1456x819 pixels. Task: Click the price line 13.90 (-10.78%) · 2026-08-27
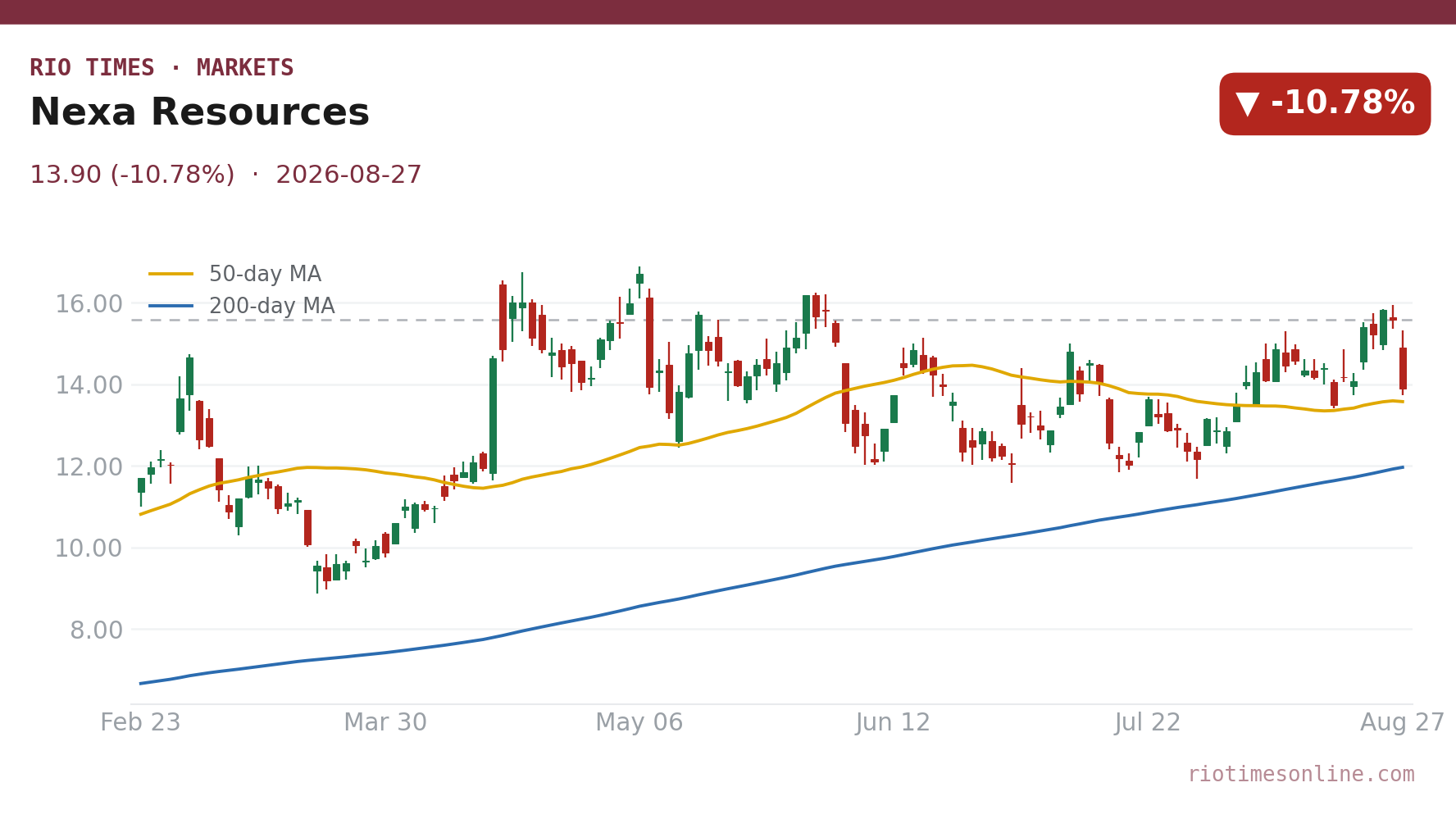225,175
